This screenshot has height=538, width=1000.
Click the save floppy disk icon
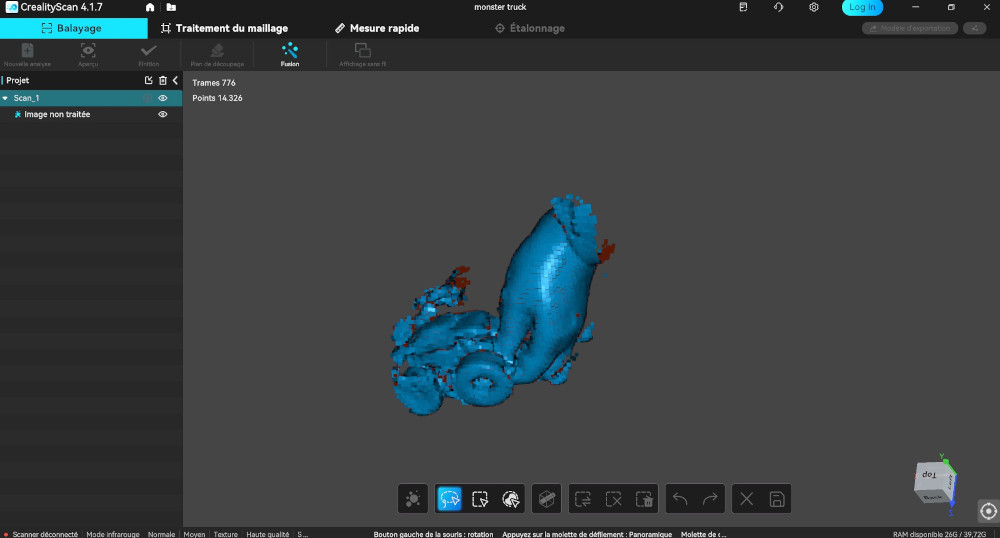tap(777, 499)
